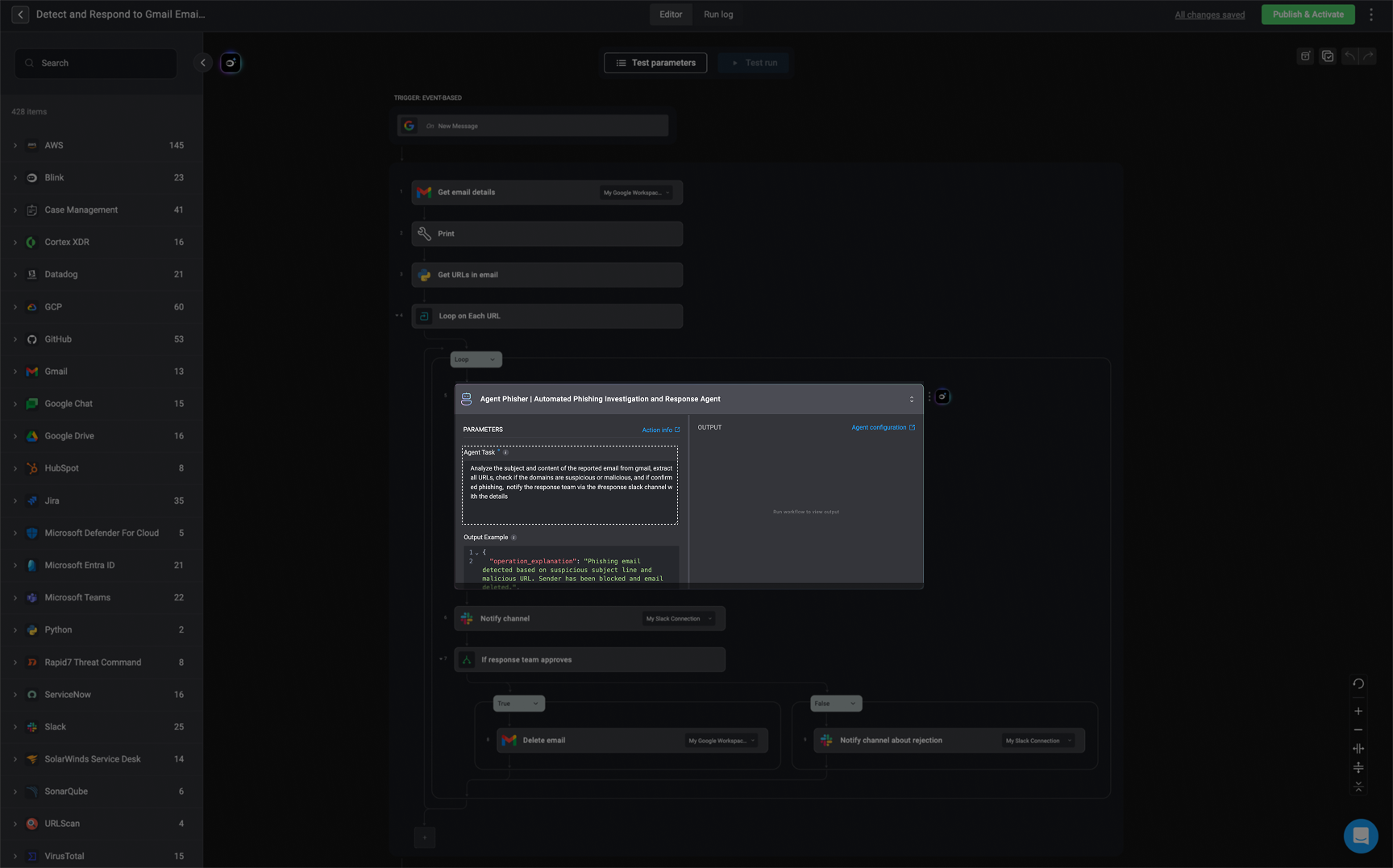Go back using the top-left arrow
Viewport: 1393px width, 868px height.
point(20,15)
